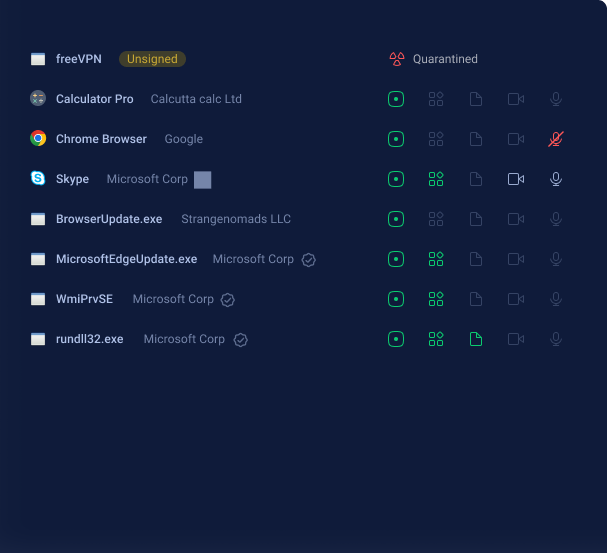Toggle the green process icon for BrowserUpdate.exe
The image size is (607, 553).
[396, 219]
